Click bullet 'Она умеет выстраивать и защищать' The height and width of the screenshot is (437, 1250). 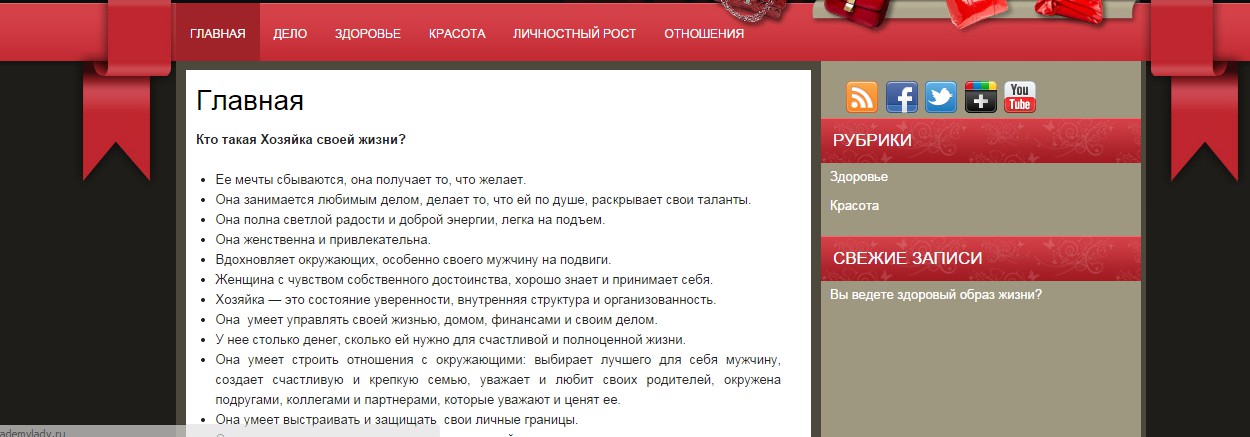[397, 420]
